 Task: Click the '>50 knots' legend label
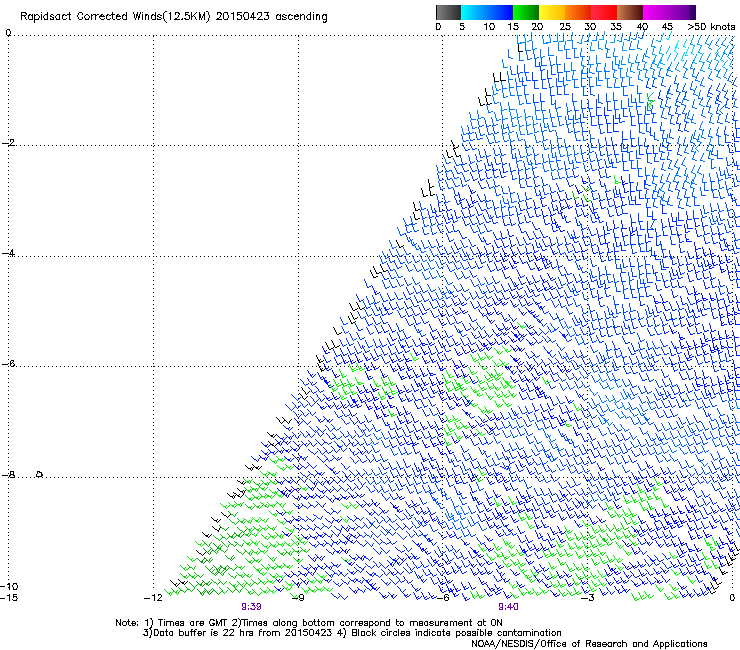tap(711, 27)
